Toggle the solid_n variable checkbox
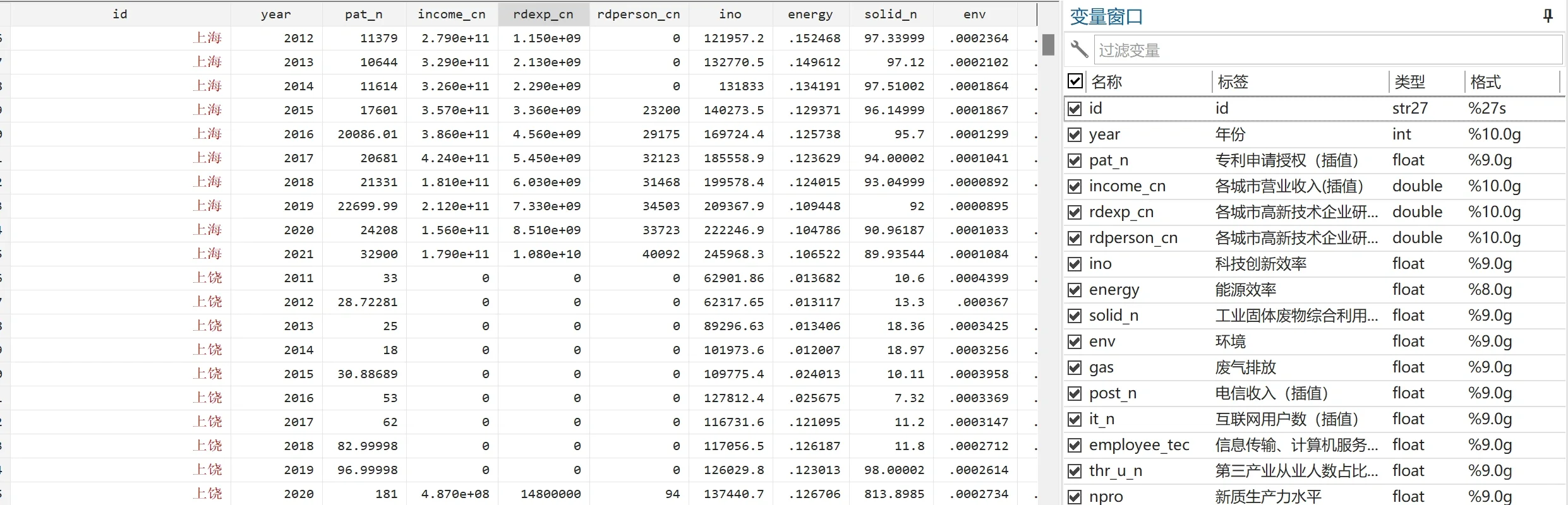1568x505 pixels. (x=1075, y=316)
